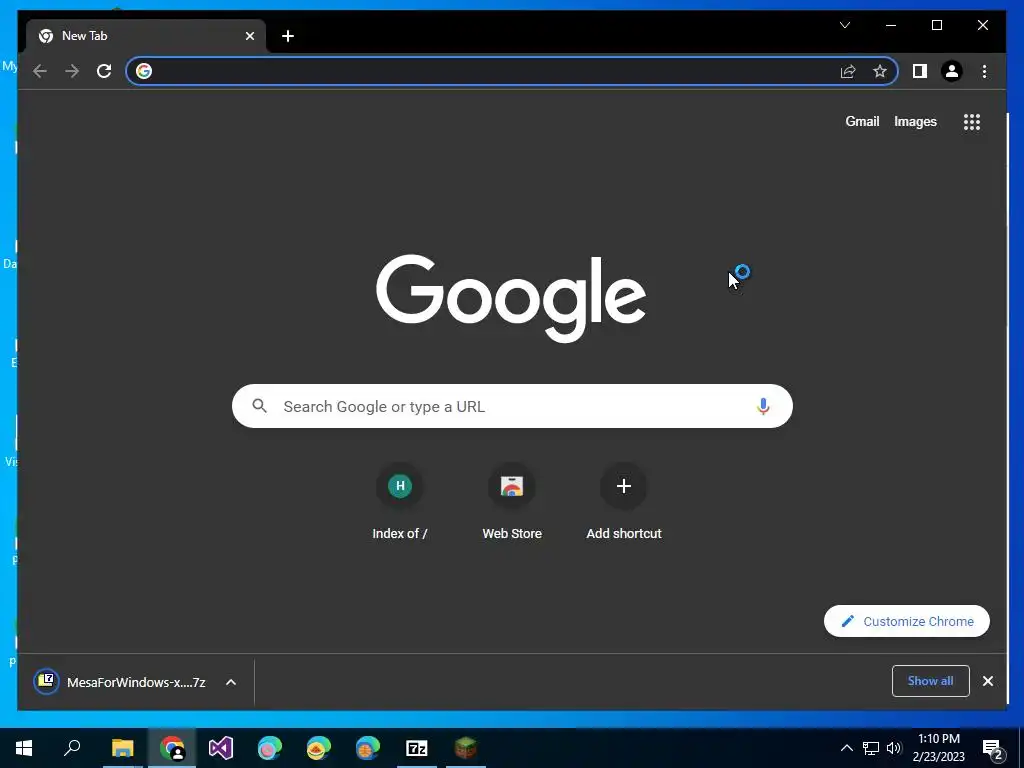
Task: Open the downloaded MesaForWindows 7z file
Action: point(120,682)
